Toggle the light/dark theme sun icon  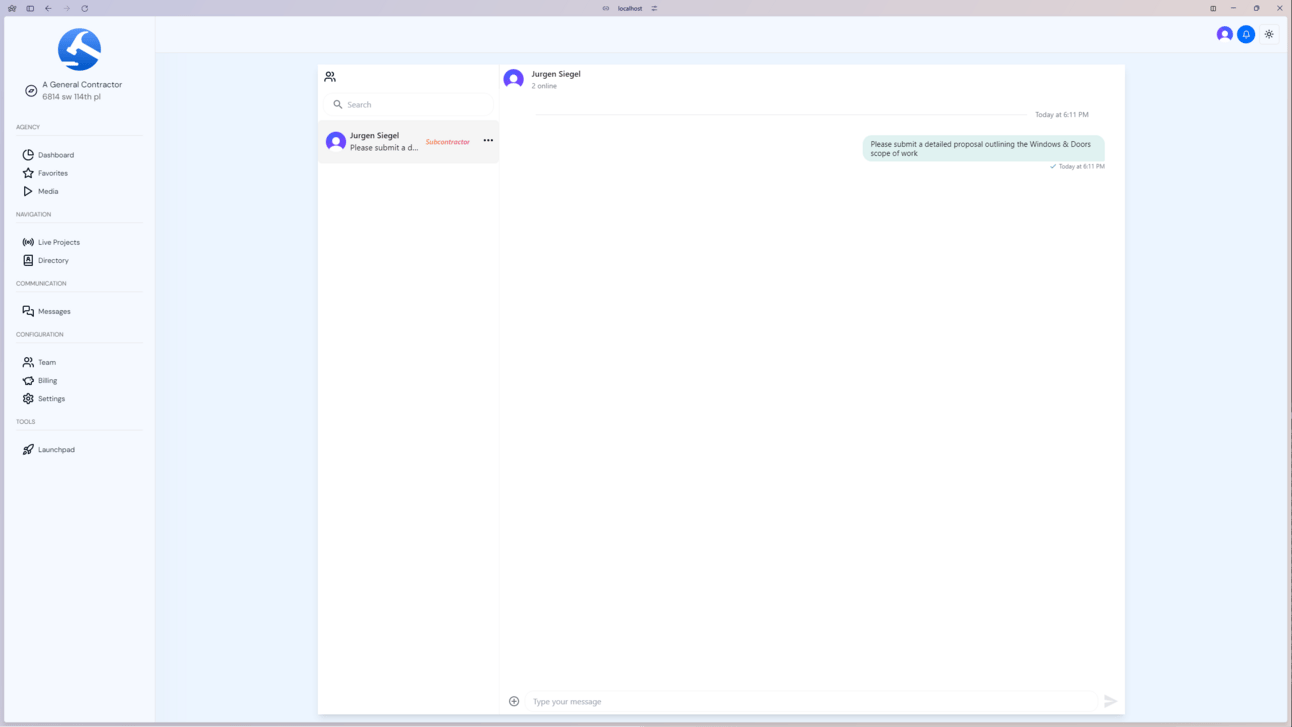click(1269, 34)
